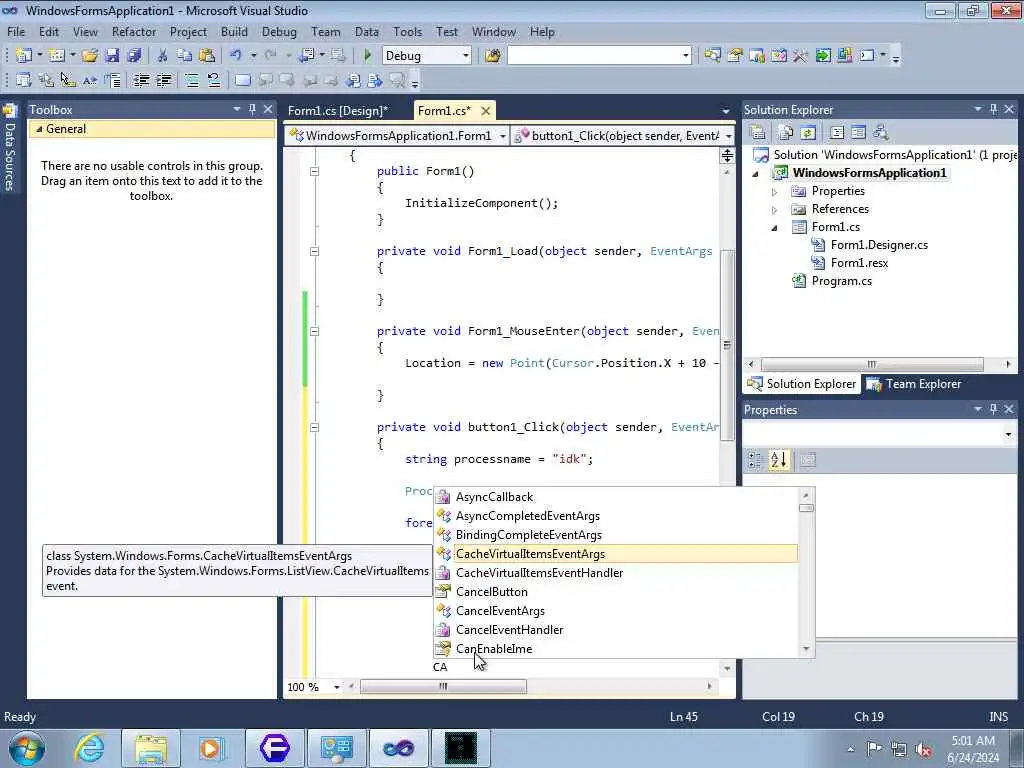Switch to the Form1.cs [Design]* tab
The image size is (1024, 768).
pyautogui.click(x=338, y=110)
